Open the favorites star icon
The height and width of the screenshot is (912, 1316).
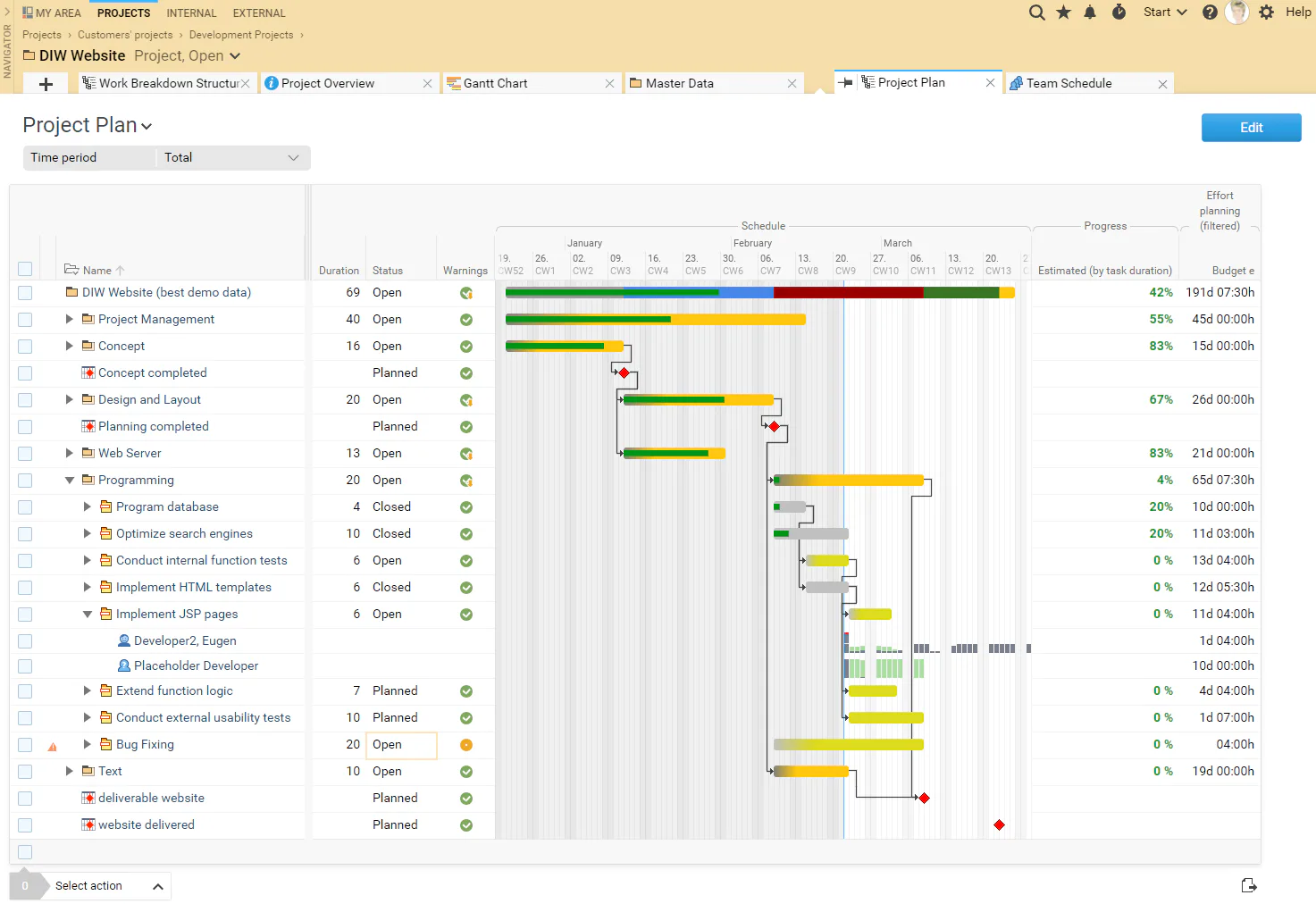click(1063, 13)
